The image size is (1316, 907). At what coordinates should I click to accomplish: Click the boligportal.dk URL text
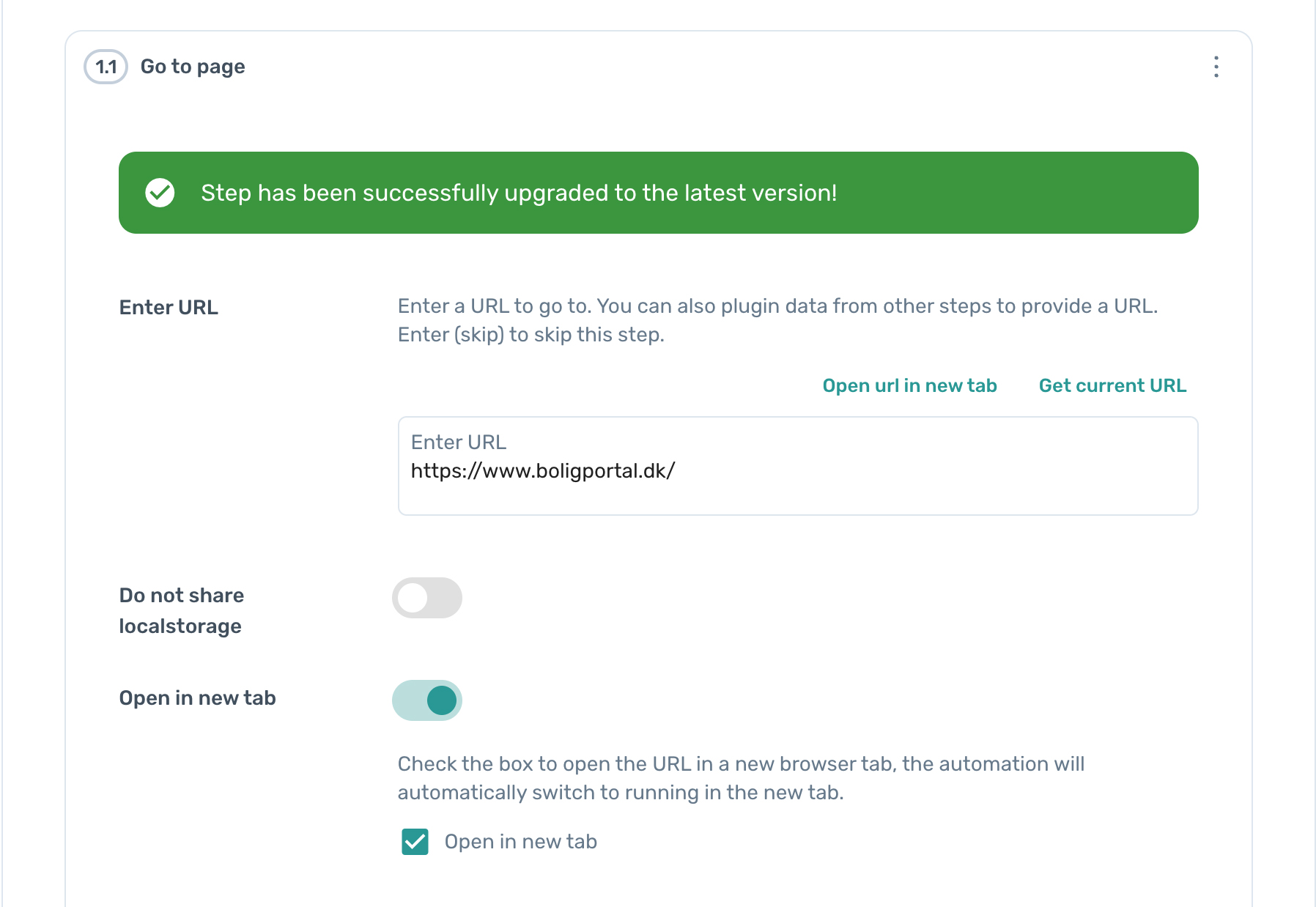click(543, 471)
